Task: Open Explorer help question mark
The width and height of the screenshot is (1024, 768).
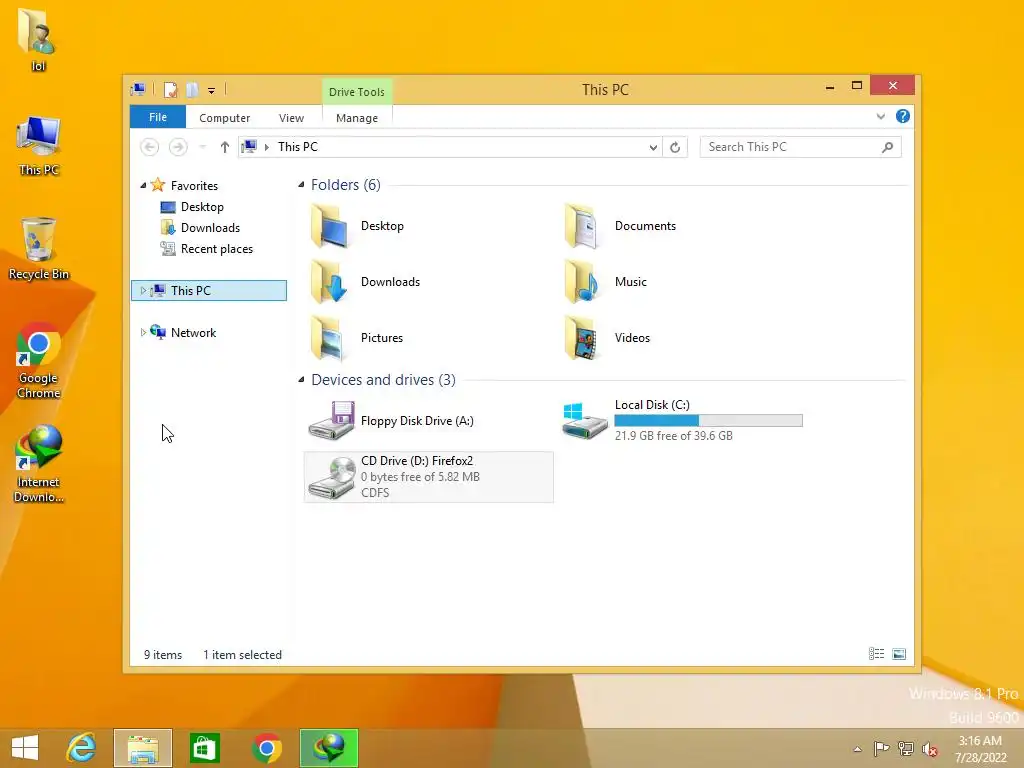Action: 903,116
